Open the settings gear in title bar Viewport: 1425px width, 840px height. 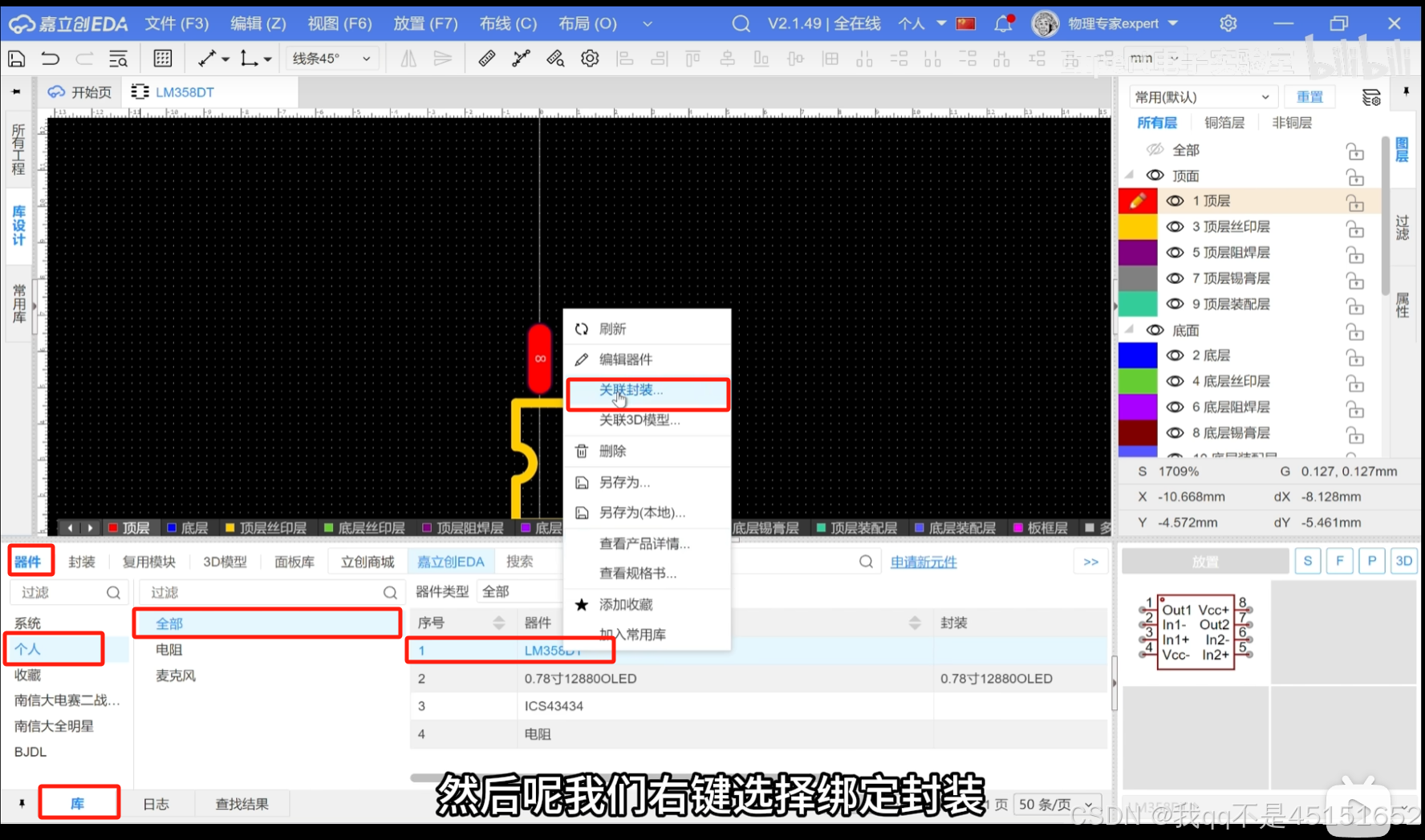(x=1228, y=24)
